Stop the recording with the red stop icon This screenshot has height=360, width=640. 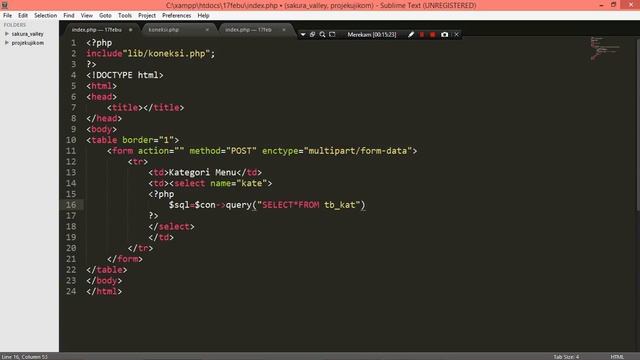(x=433, y=35)
